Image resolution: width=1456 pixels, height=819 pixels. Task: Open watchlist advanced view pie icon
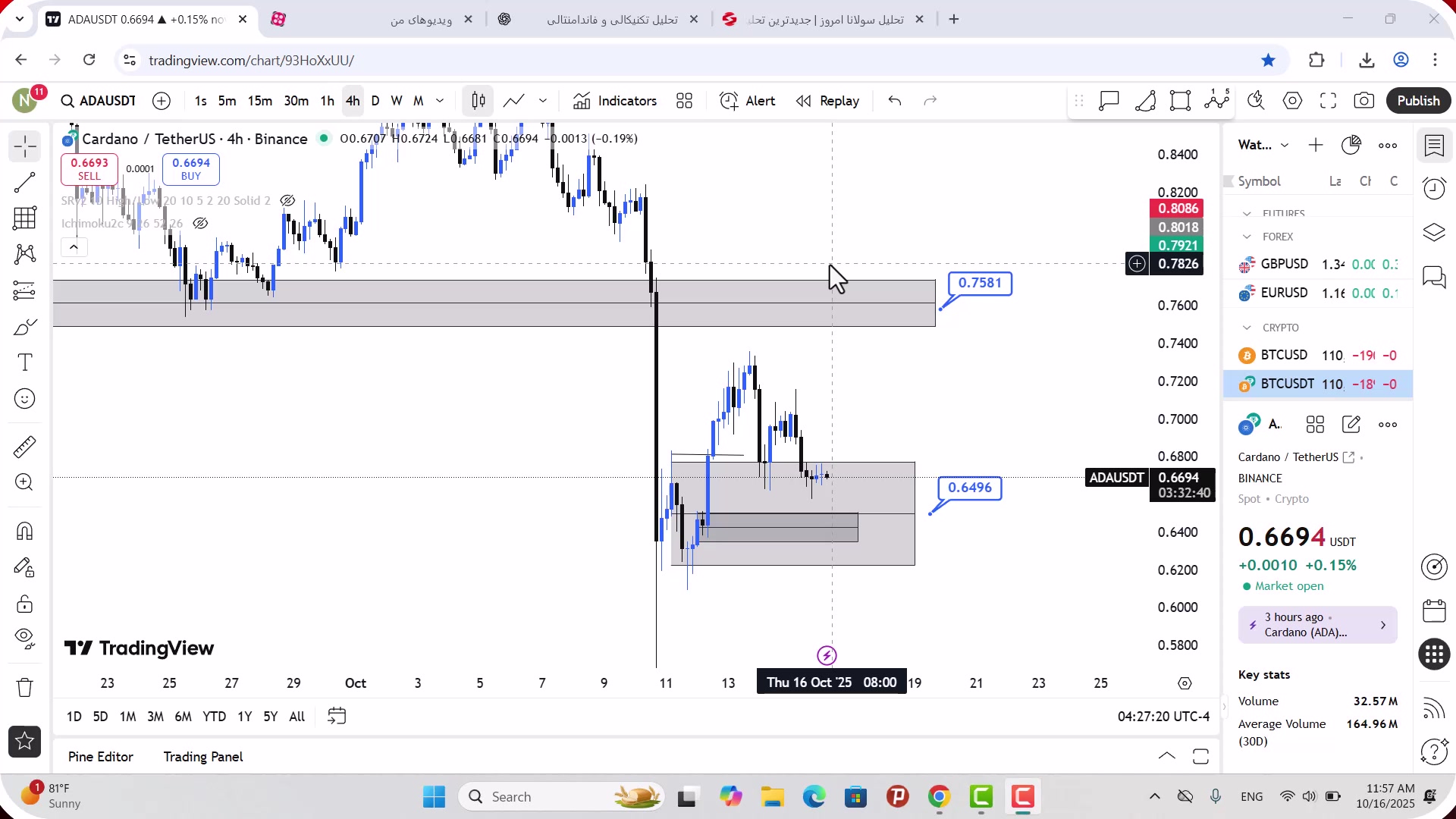point(1351,145)
